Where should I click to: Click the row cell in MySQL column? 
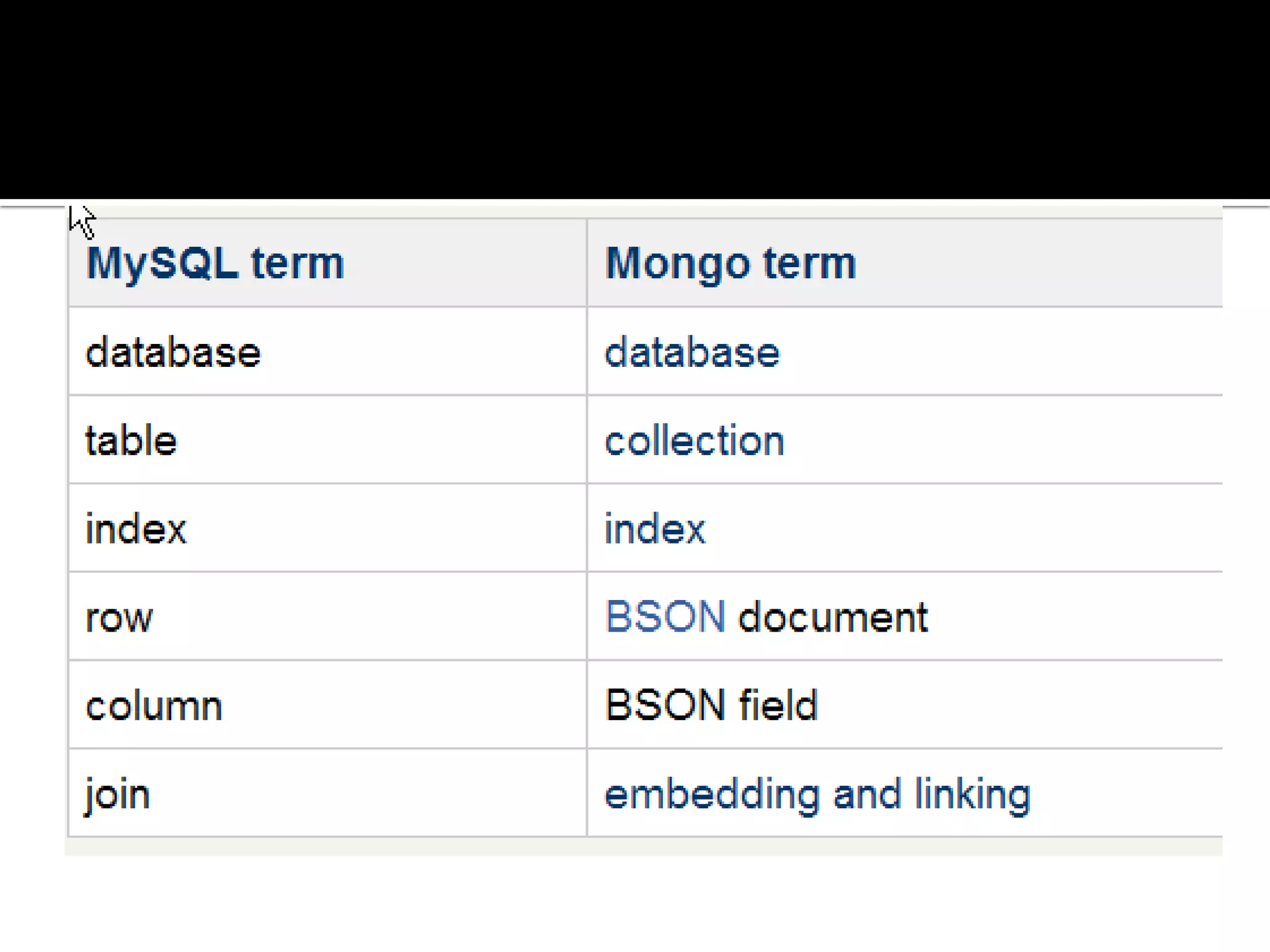click(x=118, y=619)
